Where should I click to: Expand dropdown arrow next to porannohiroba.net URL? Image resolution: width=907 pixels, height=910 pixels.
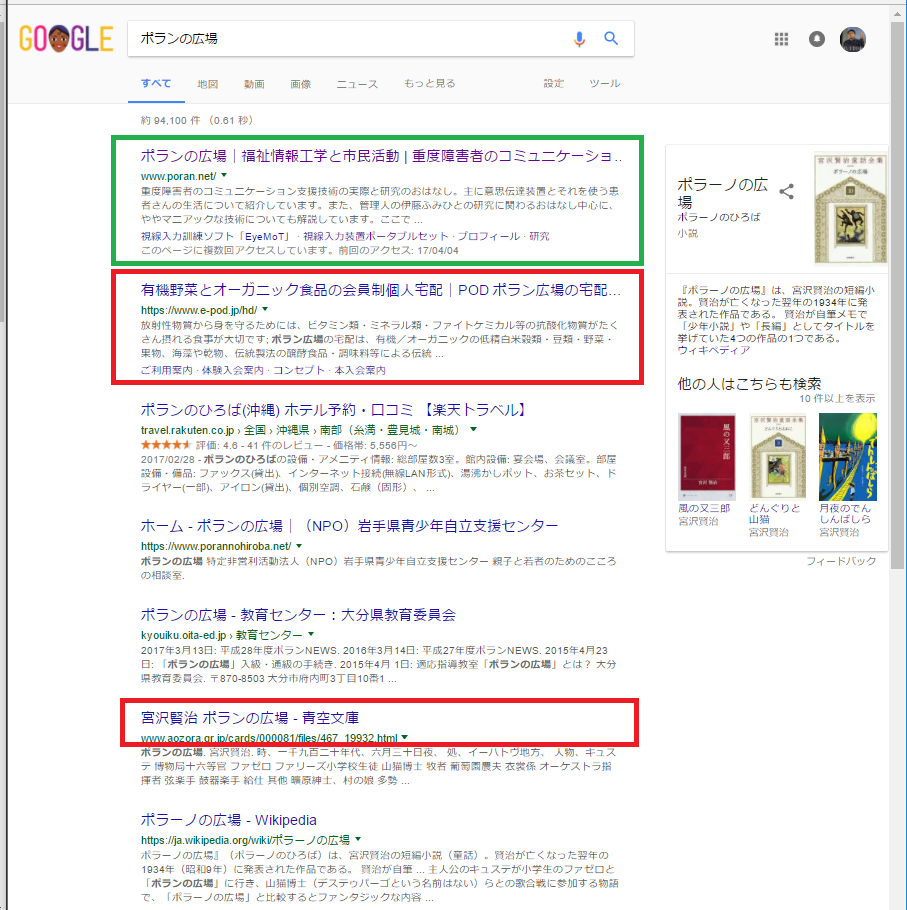pos(299,546)
